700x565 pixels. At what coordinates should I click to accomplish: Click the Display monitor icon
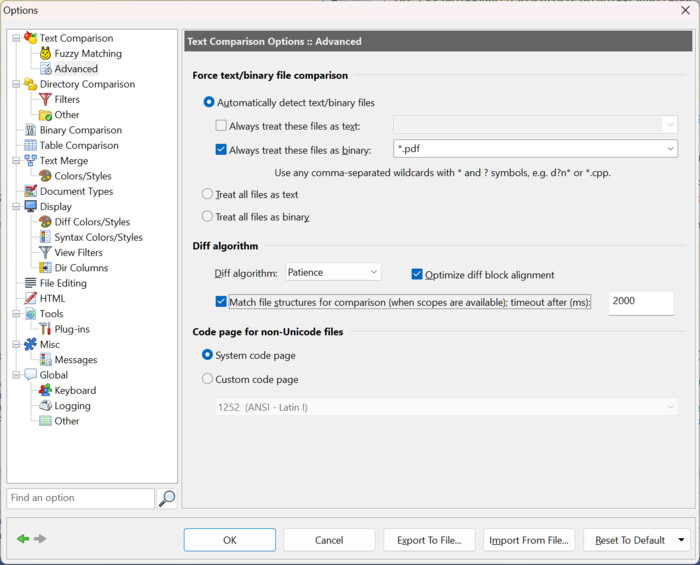30,206
